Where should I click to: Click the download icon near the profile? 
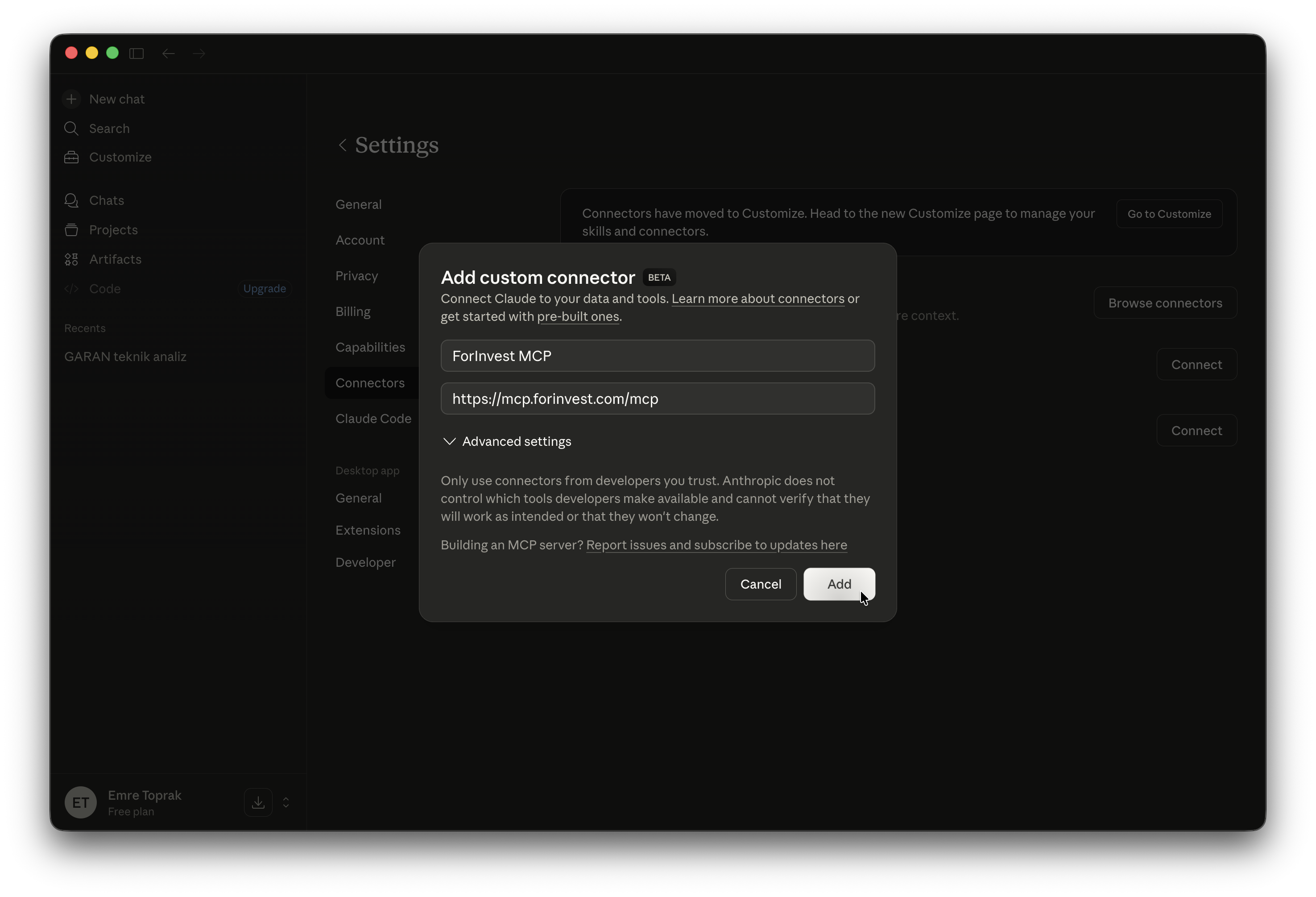[x=258, y=802]
